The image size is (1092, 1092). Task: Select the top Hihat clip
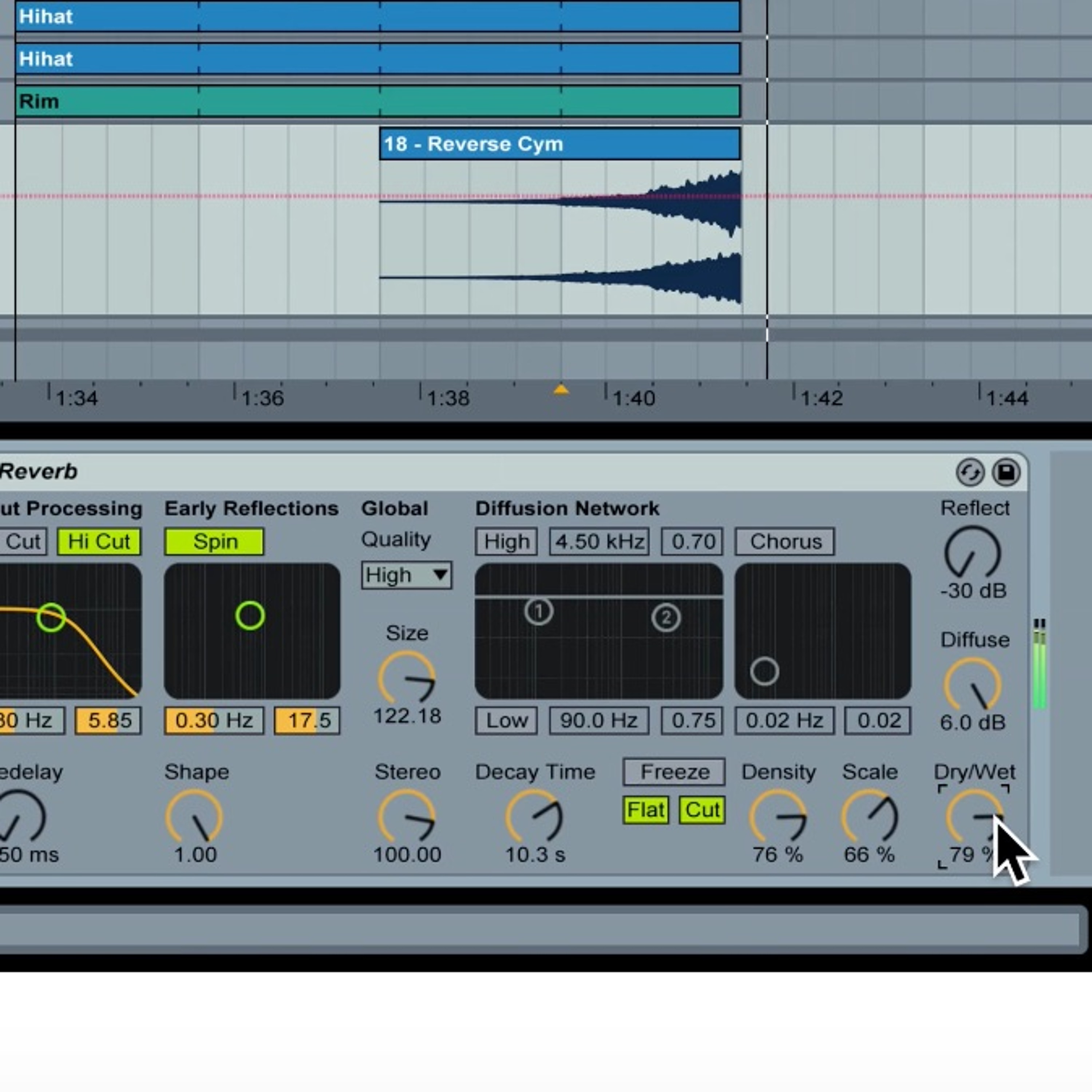pyautogui.click(x=377, y=16)
